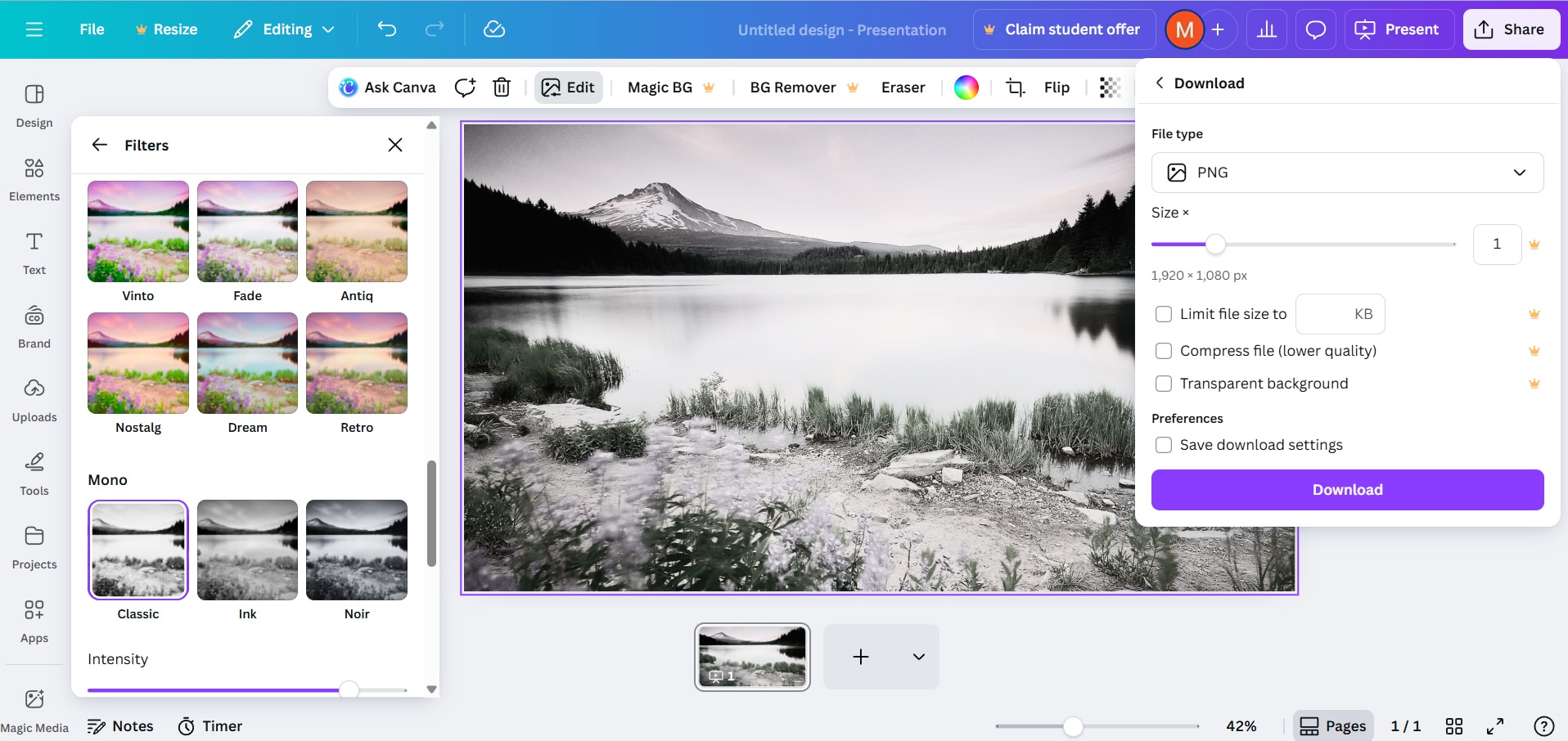Click the Share button
The height and width of the screenshot is (741, 1568).
click(1511, 29)
